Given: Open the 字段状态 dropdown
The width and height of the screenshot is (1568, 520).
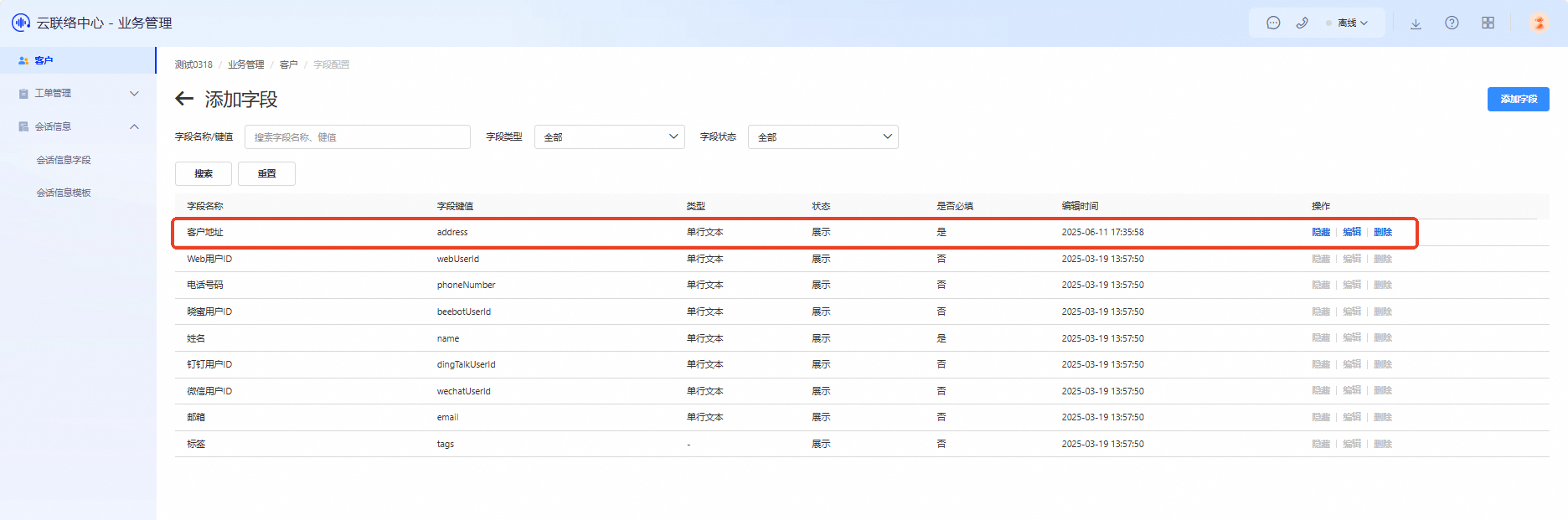Looking at the screenshot, I should click(x=823, y=137).
